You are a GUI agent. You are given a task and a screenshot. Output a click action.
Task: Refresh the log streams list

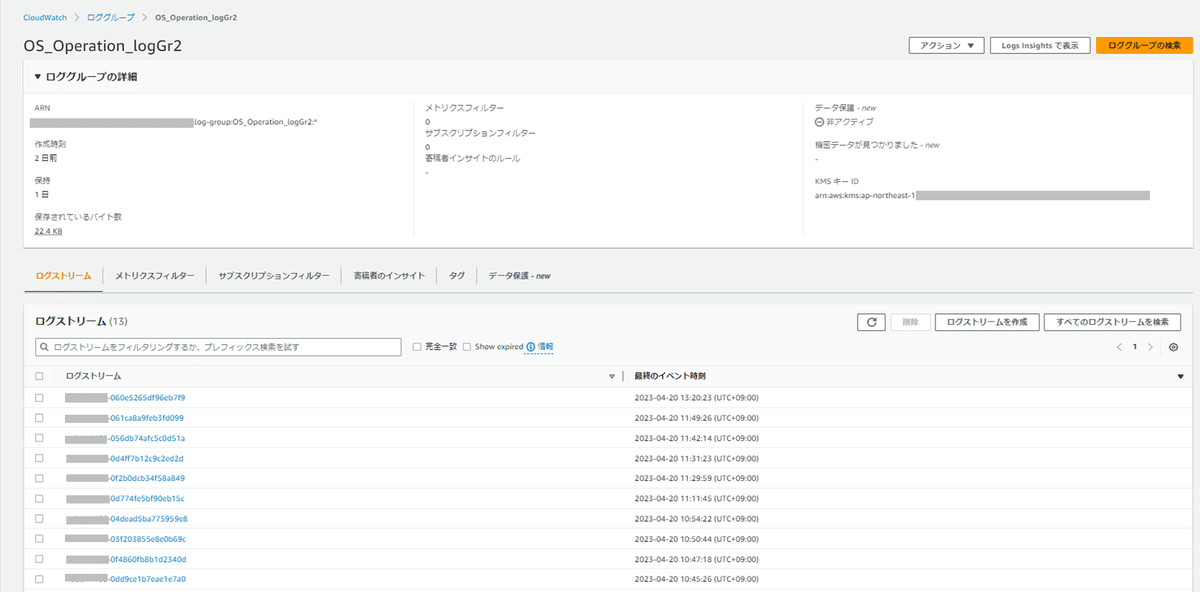pyautogui.click(x=870, y=322)
